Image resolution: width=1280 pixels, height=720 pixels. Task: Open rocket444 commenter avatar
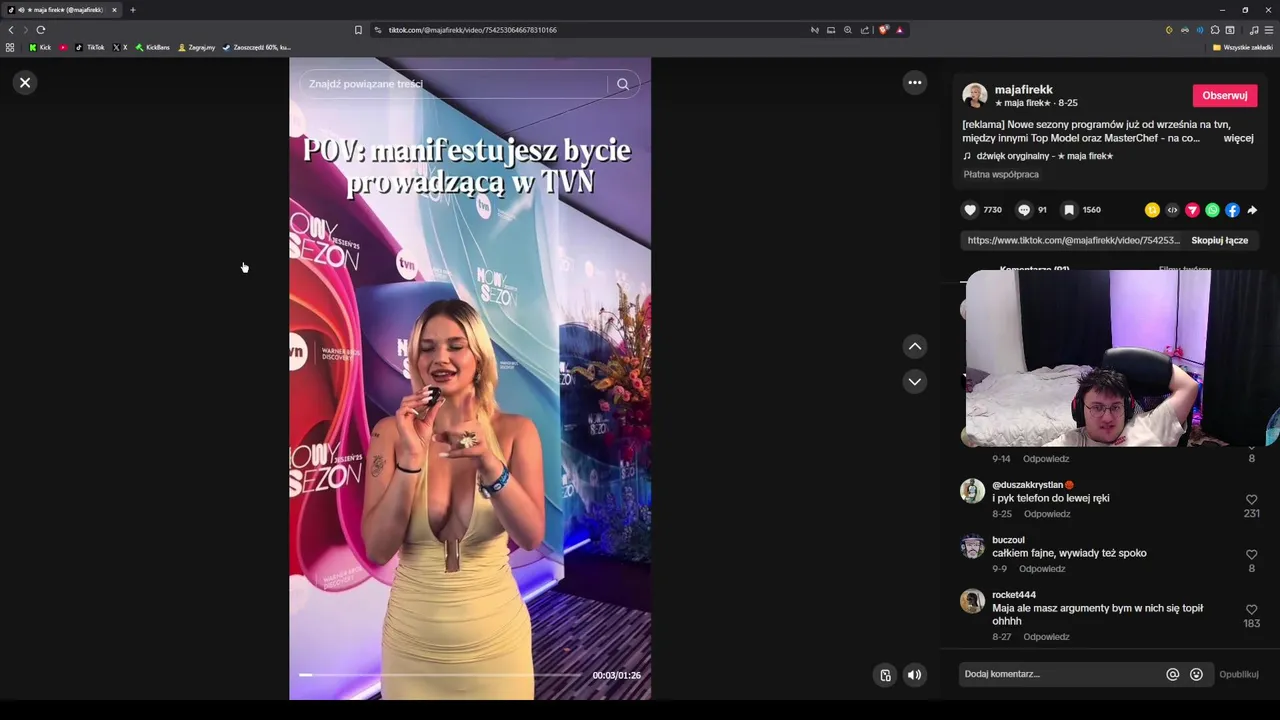pyautogui.click(x=973, y=601)
